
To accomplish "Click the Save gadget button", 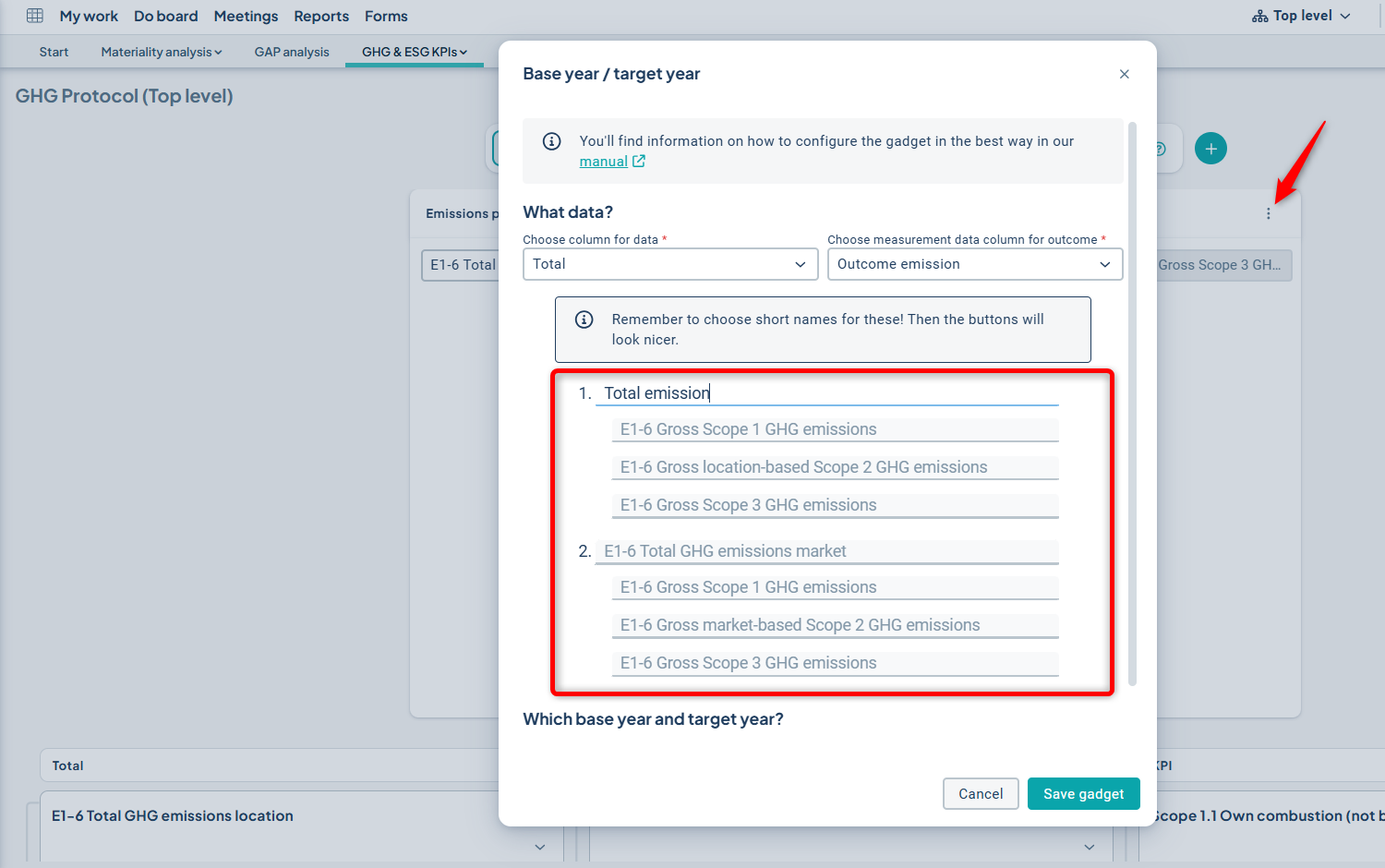I will point(1083,794).
